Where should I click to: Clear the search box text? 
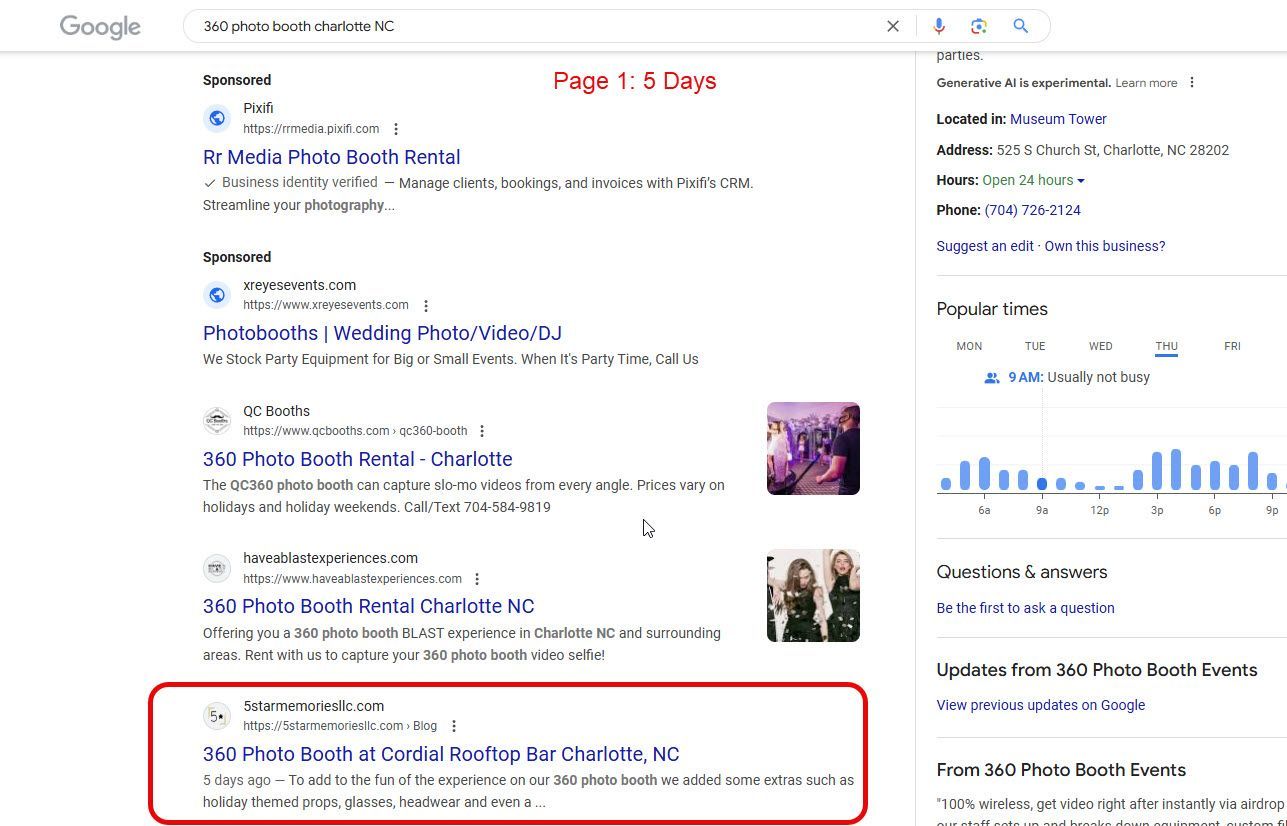pos(893,26)
